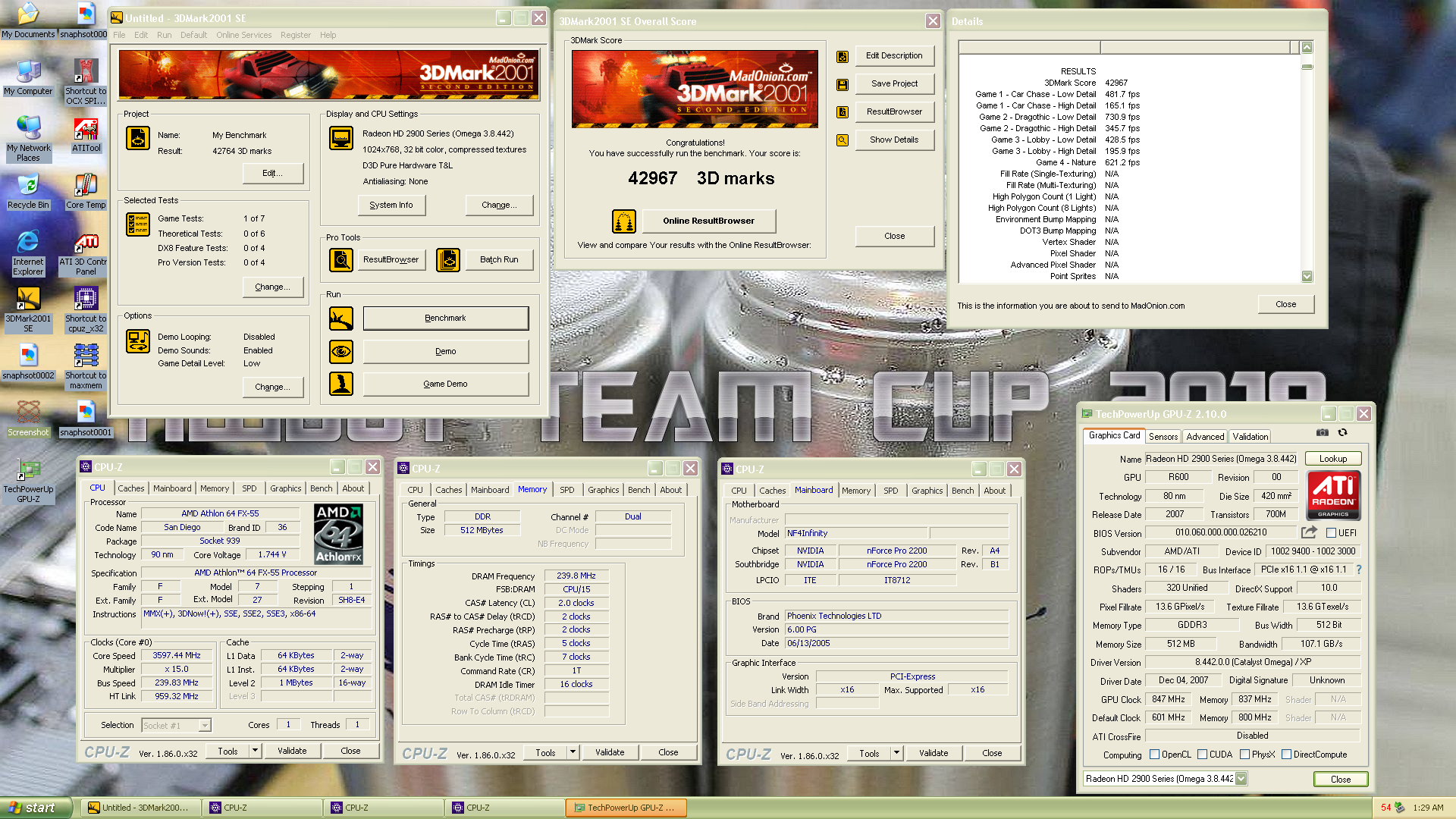This screenshot has height=819, width=1456.
Task: Select the Caches tab in first CPU-Z window
Action: tap(130, 488)
